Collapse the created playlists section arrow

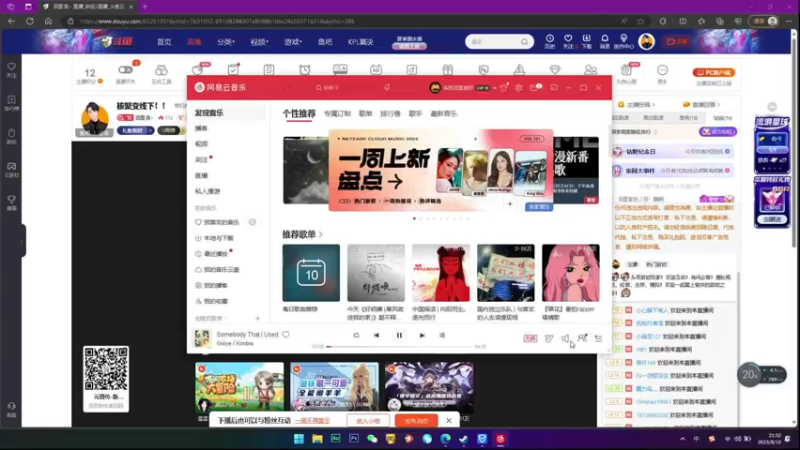(226, 318)
